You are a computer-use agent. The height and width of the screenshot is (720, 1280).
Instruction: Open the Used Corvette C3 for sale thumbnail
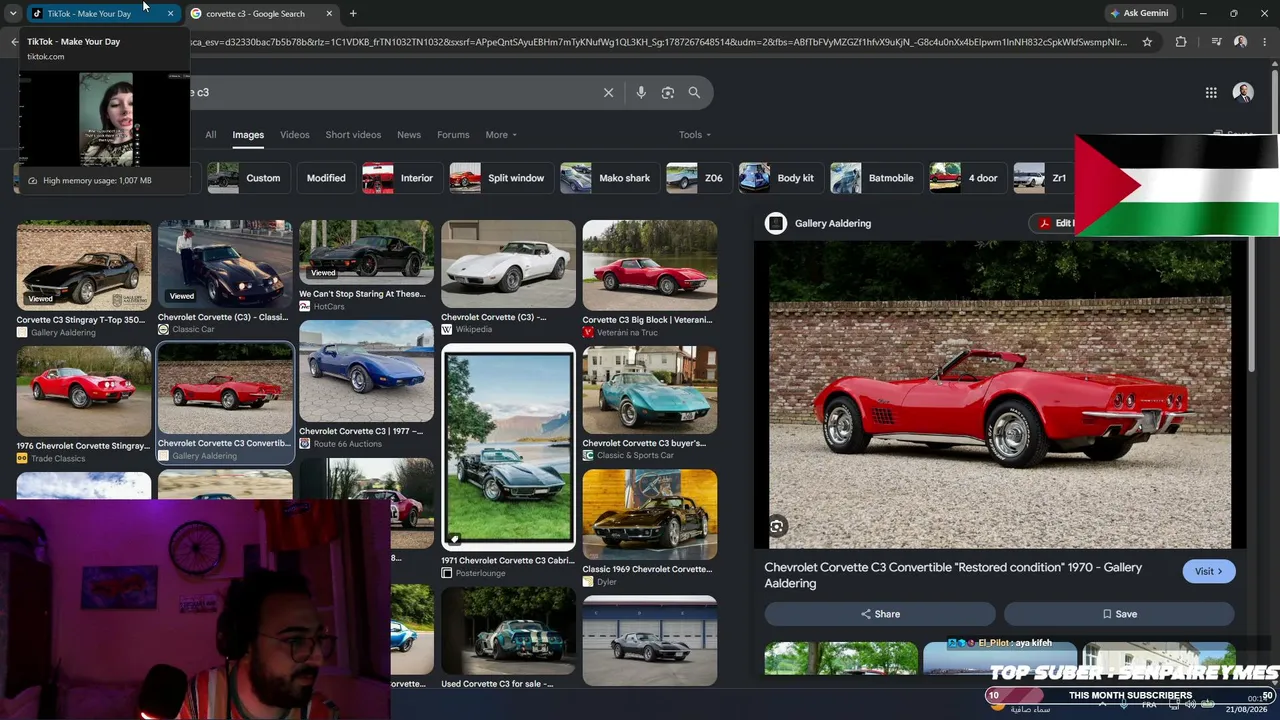click(x=508, y=631)
